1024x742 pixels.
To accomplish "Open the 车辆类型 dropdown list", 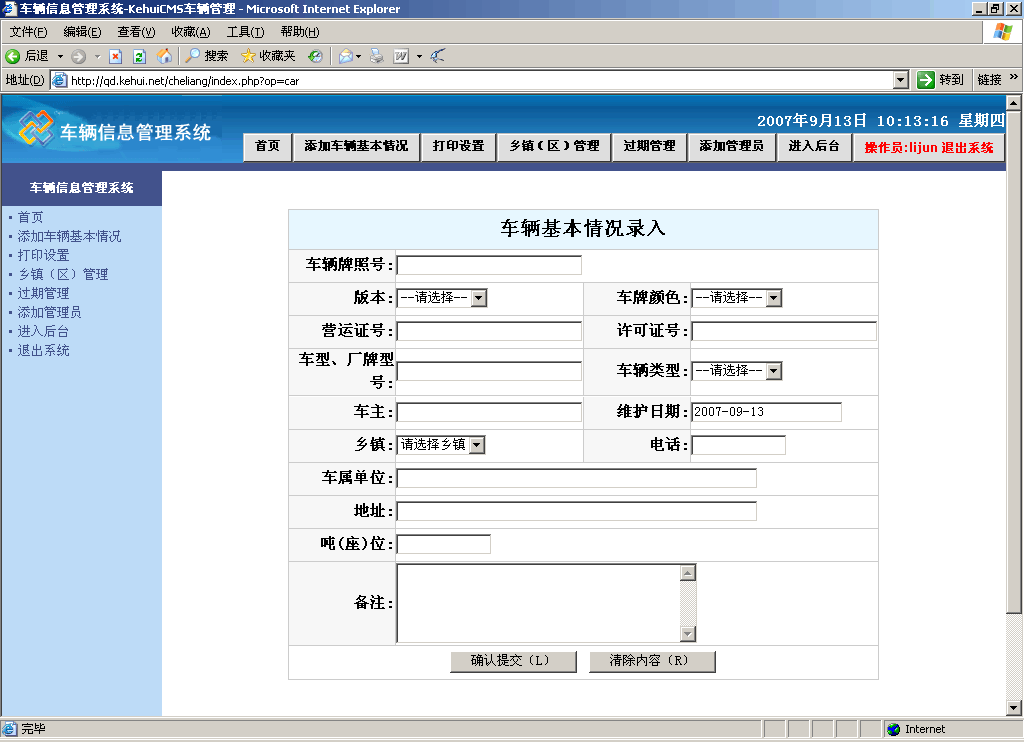I will pos(773,371).
